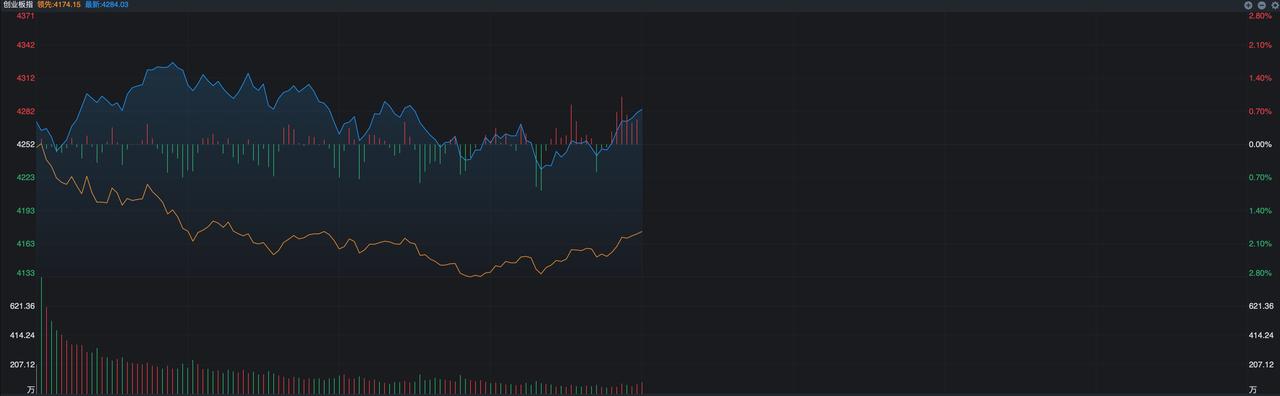This screenshot has width=1280, height=396.
Task: Click the green 2.80% axis label
Action: pos(1260,272)
